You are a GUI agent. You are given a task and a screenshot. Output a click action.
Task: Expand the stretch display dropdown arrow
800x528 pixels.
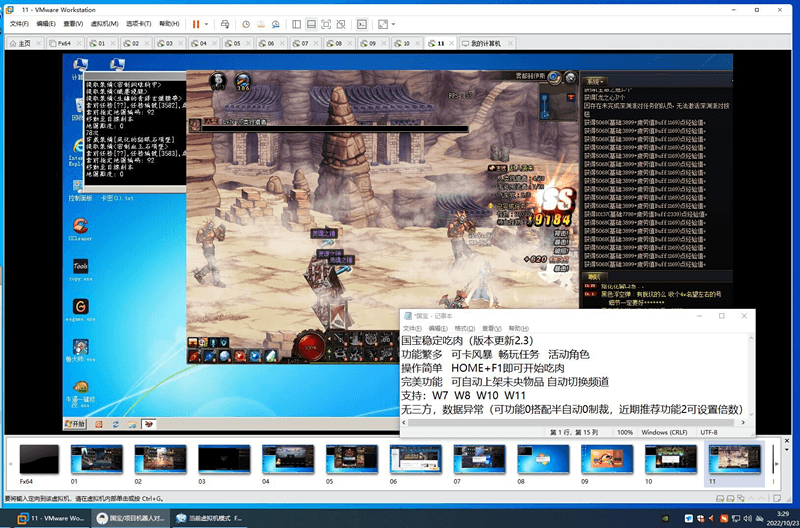click(x=393, y=24)
